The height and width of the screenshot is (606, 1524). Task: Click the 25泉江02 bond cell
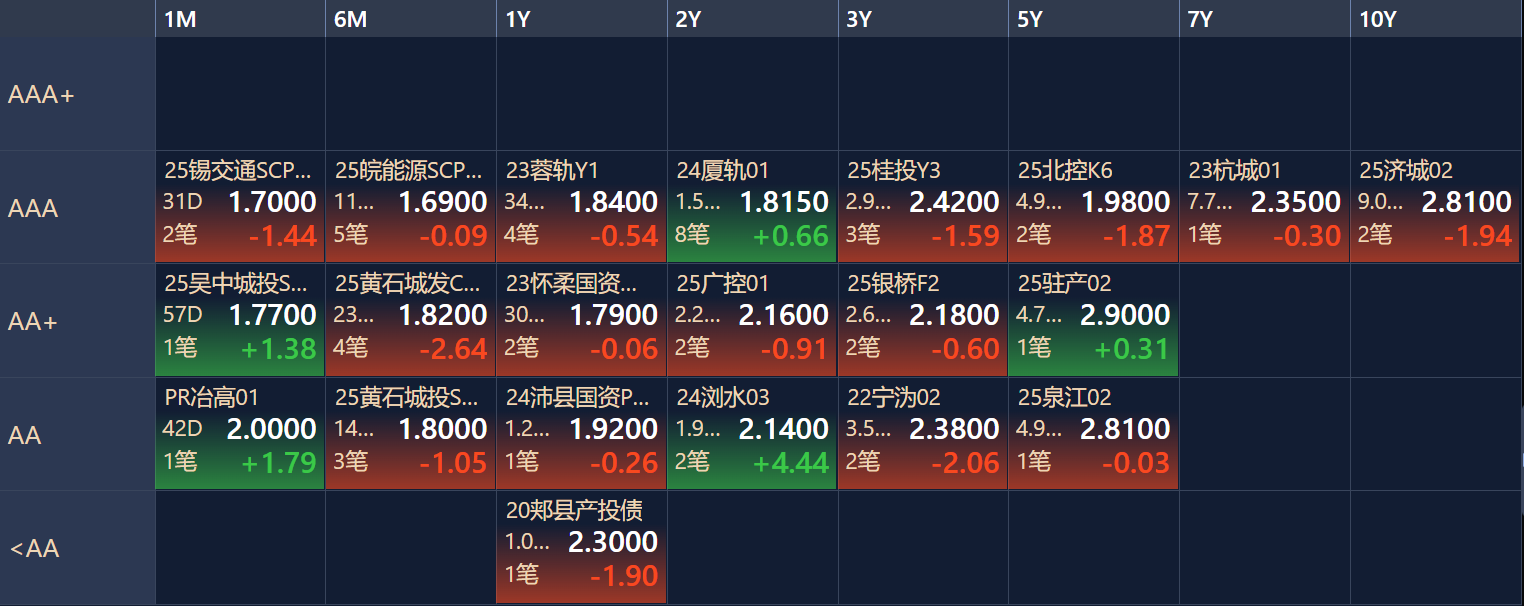click(x=1093, y=434)
